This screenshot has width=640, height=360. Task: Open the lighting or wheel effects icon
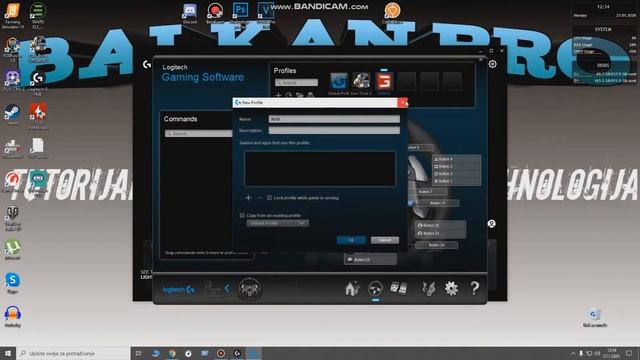pyautogui.click(x=428, y=289)
